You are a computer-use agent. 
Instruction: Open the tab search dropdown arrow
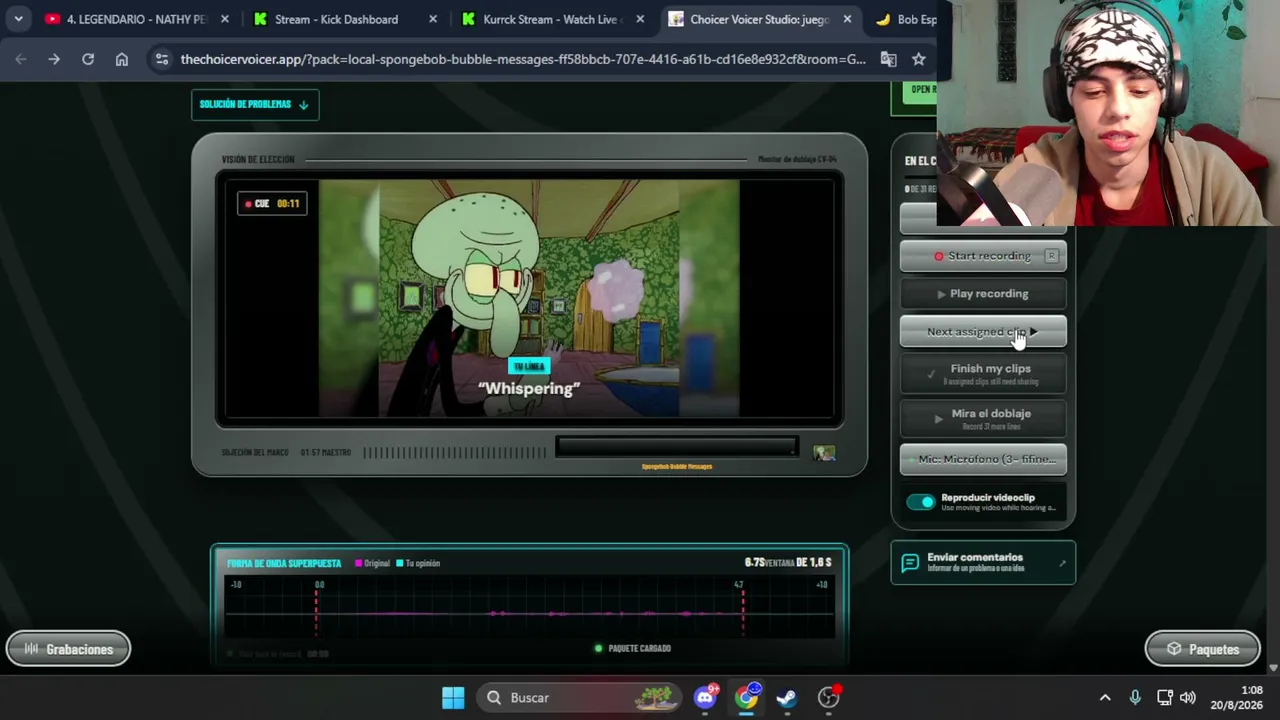[18, 19]
